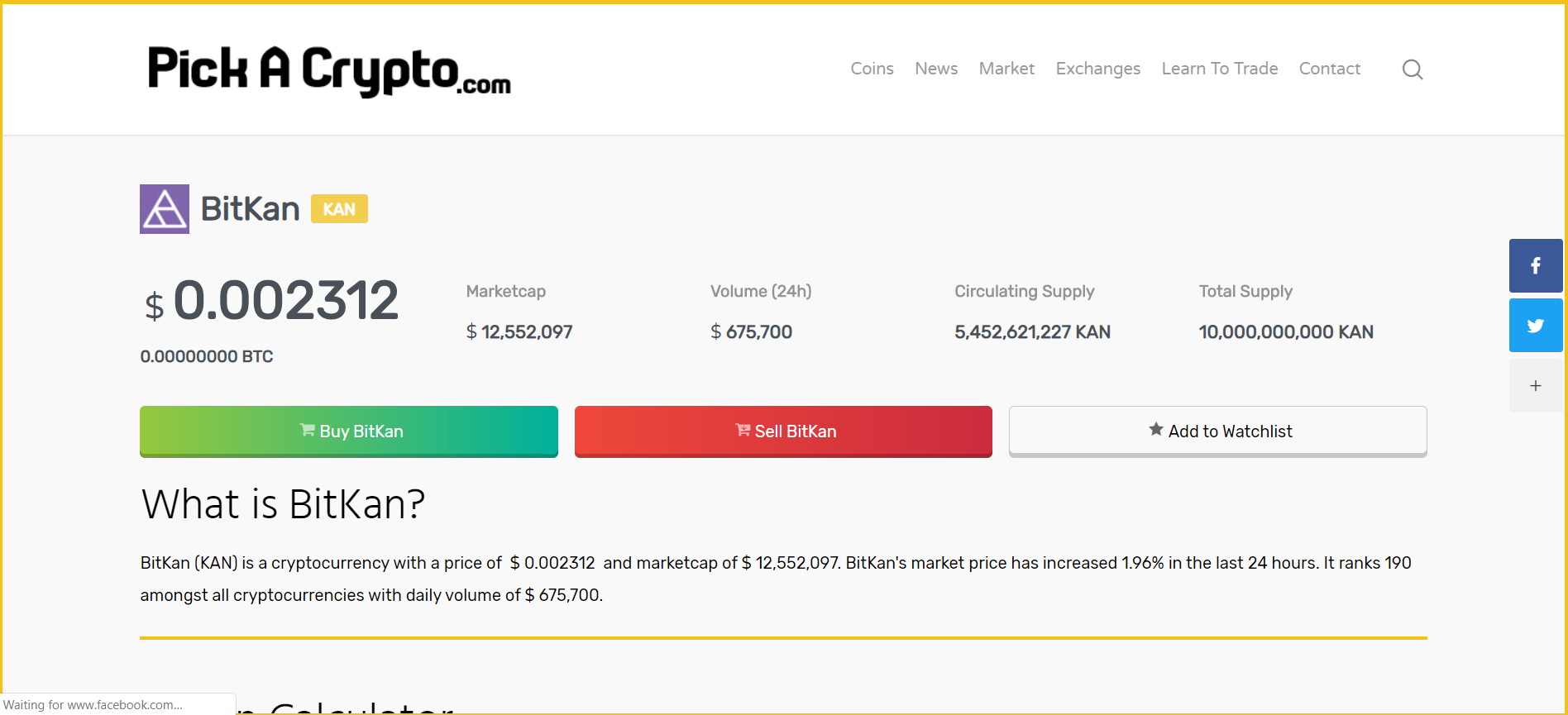Click the marketcap value $ 12,552,097
1568x715 pixels.
click(x=519, y=331)
